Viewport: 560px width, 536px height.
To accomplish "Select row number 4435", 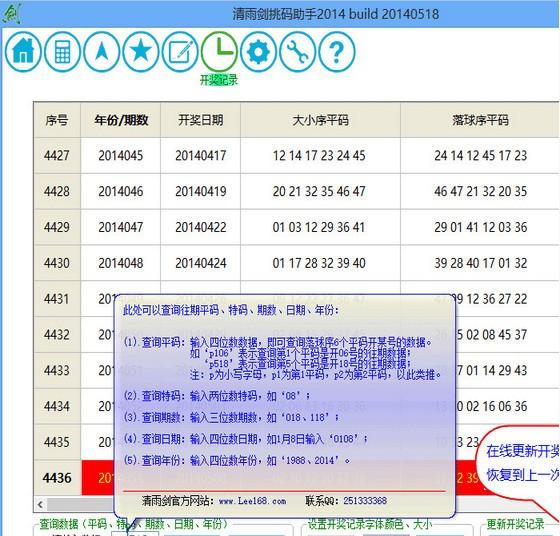I will 57,442.
